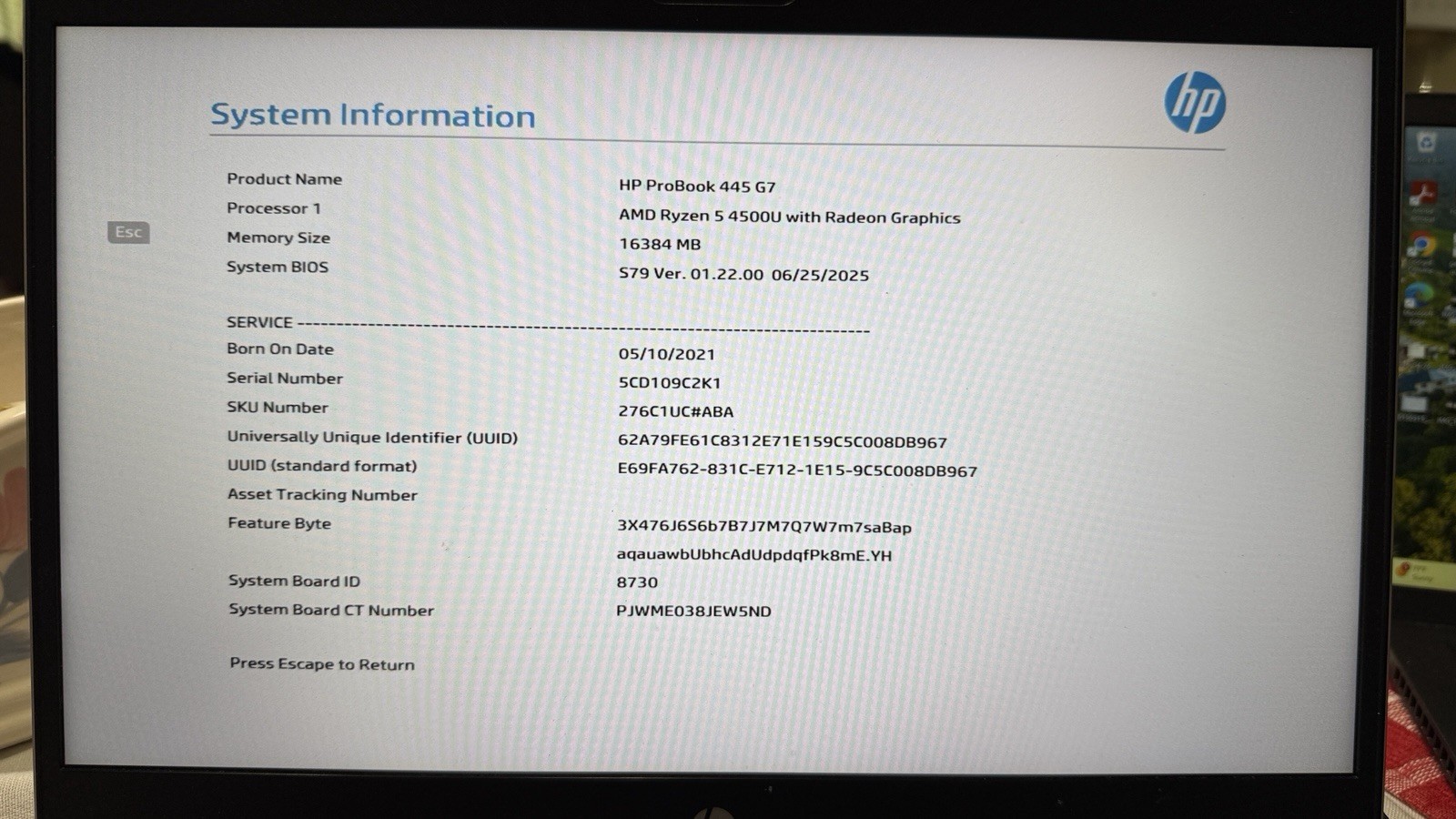Click the HP logo icon
1456x819 pixels.
pos(1195,103)
